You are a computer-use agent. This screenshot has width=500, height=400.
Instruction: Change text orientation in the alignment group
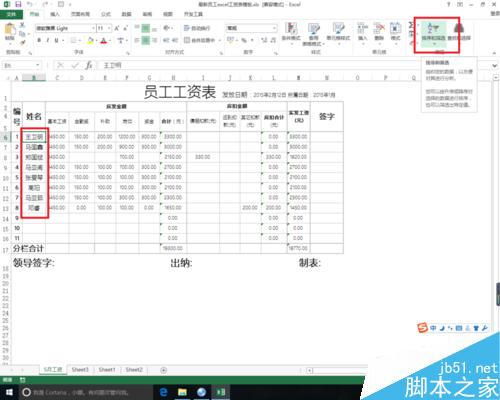tap(166, 28)
